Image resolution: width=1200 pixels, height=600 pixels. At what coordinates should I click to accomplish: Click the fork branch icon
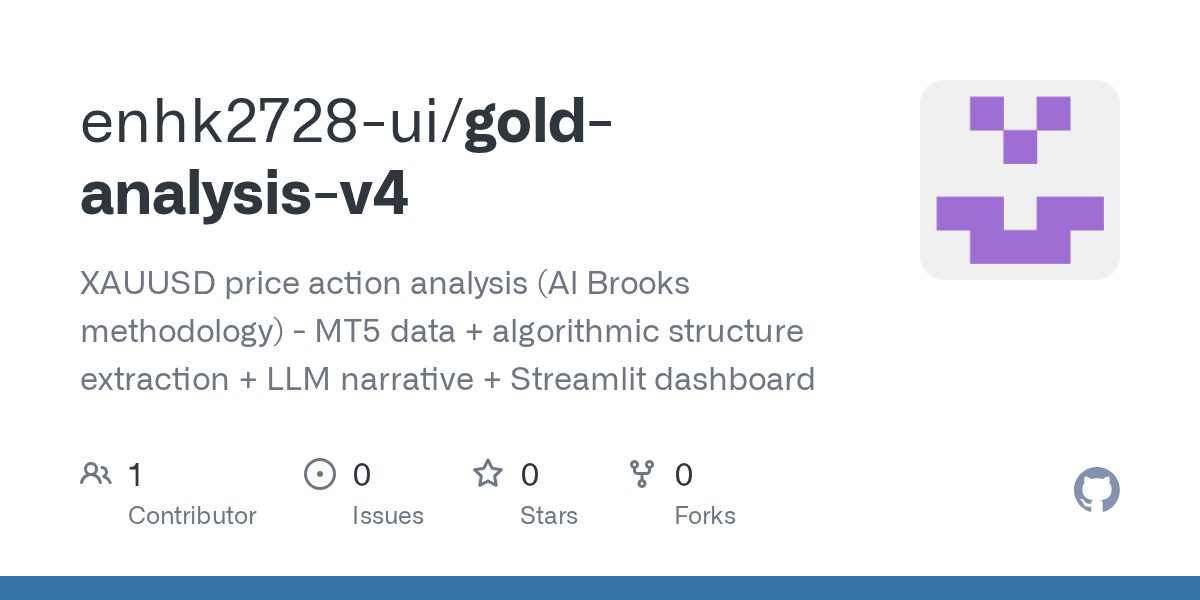tap(641, 474)
